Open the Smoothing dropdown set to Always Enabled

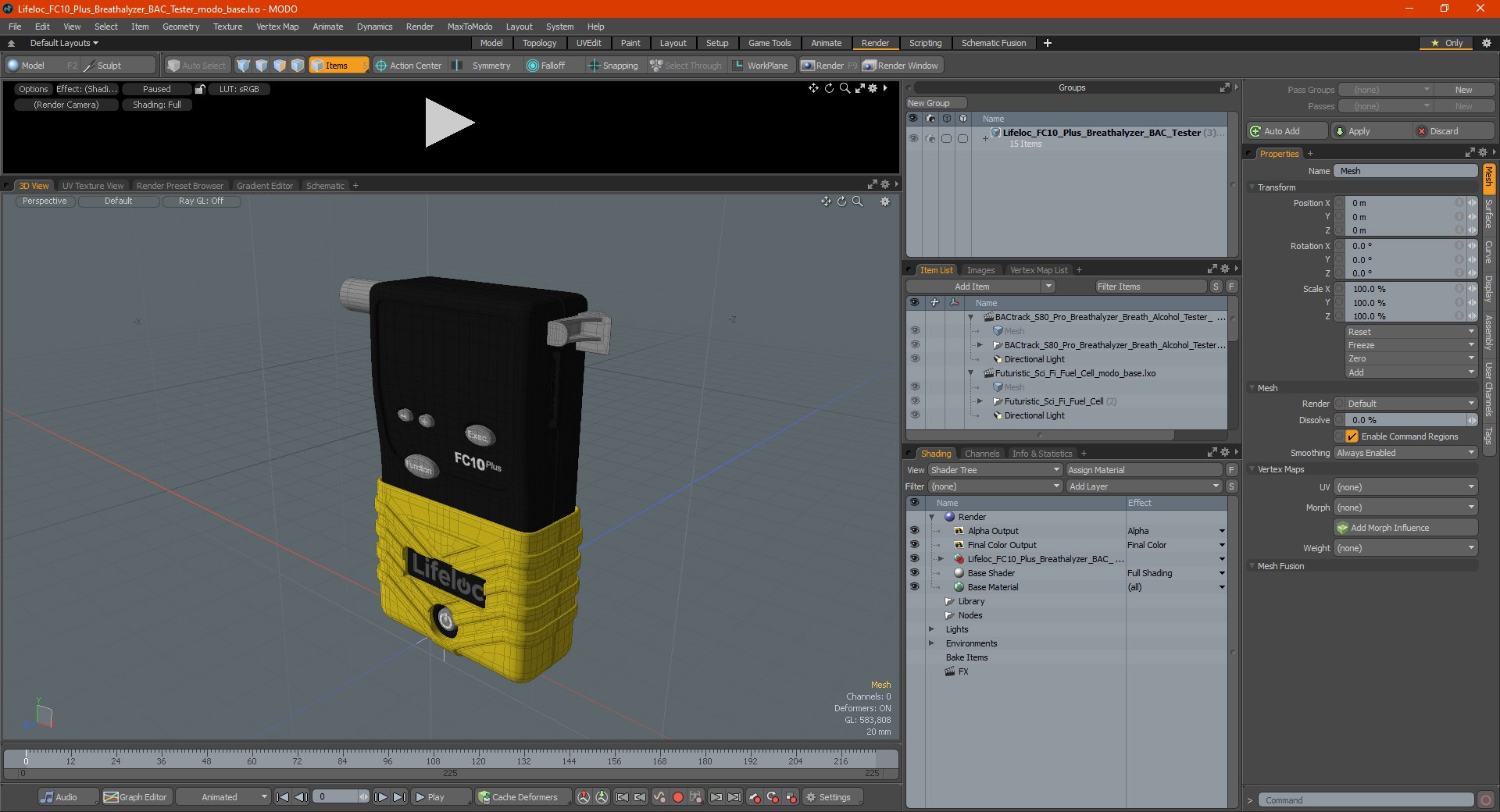pyautogui.click(x=1405, y=453)
